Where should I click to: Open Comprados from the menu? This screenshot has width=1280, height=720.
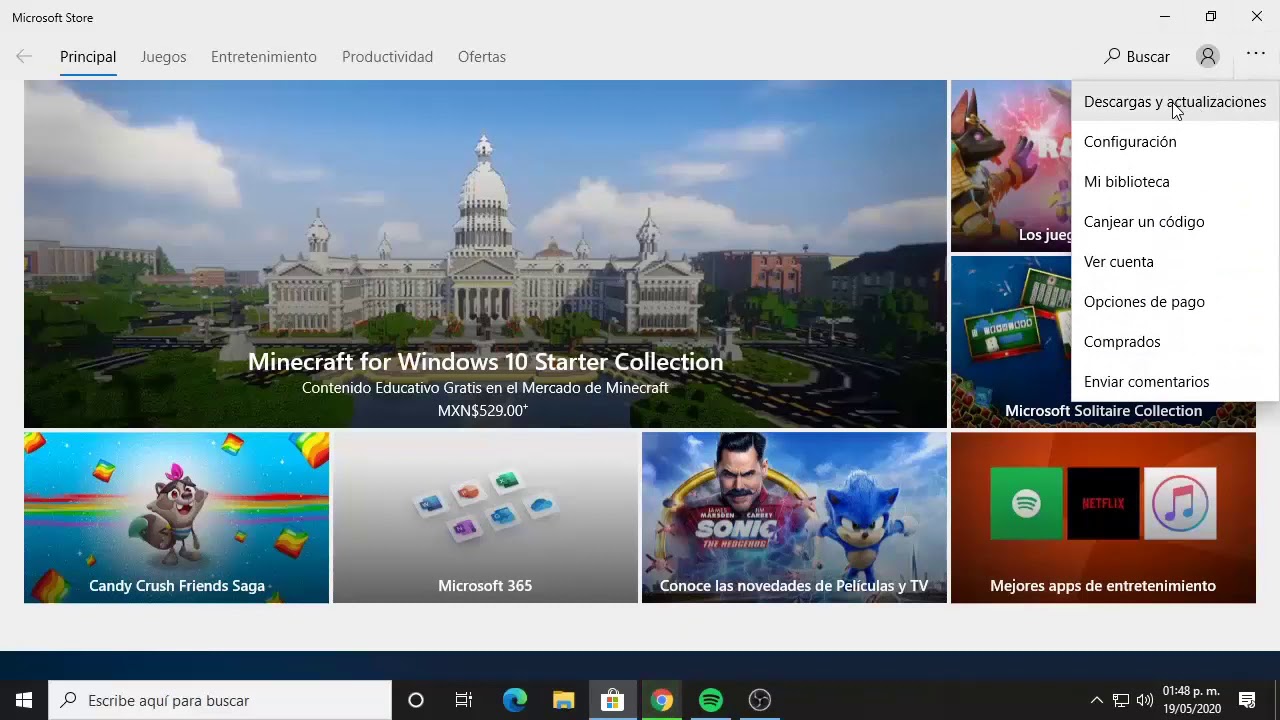1174,342
